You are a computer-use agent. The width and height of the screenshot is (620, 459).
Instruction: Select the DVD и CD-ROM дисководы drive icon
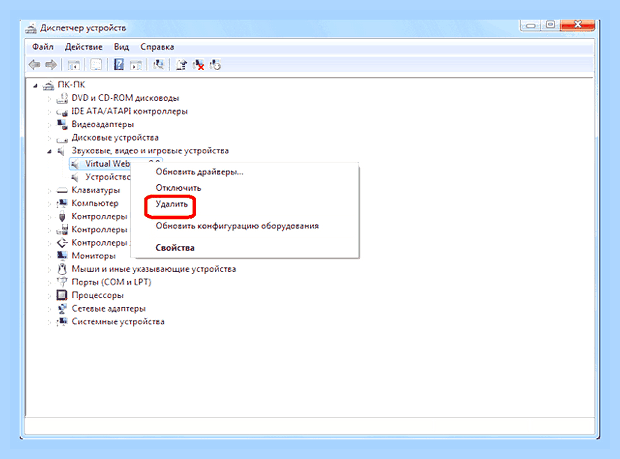pos(62,98)
